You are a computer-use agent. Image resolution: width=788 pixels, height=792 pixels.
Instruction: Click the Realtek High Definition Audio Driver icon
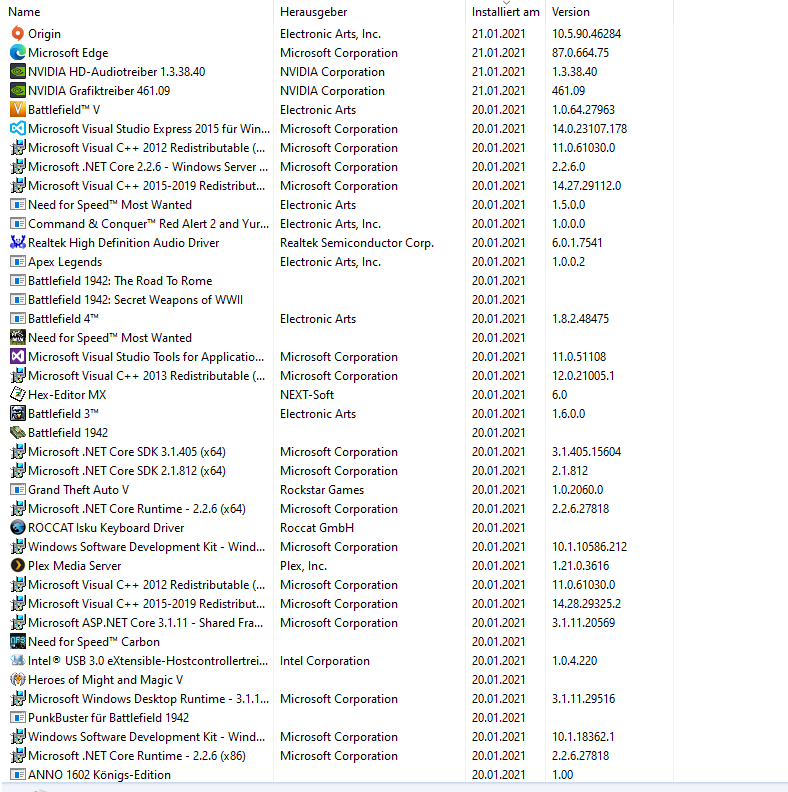pos(18,243)
